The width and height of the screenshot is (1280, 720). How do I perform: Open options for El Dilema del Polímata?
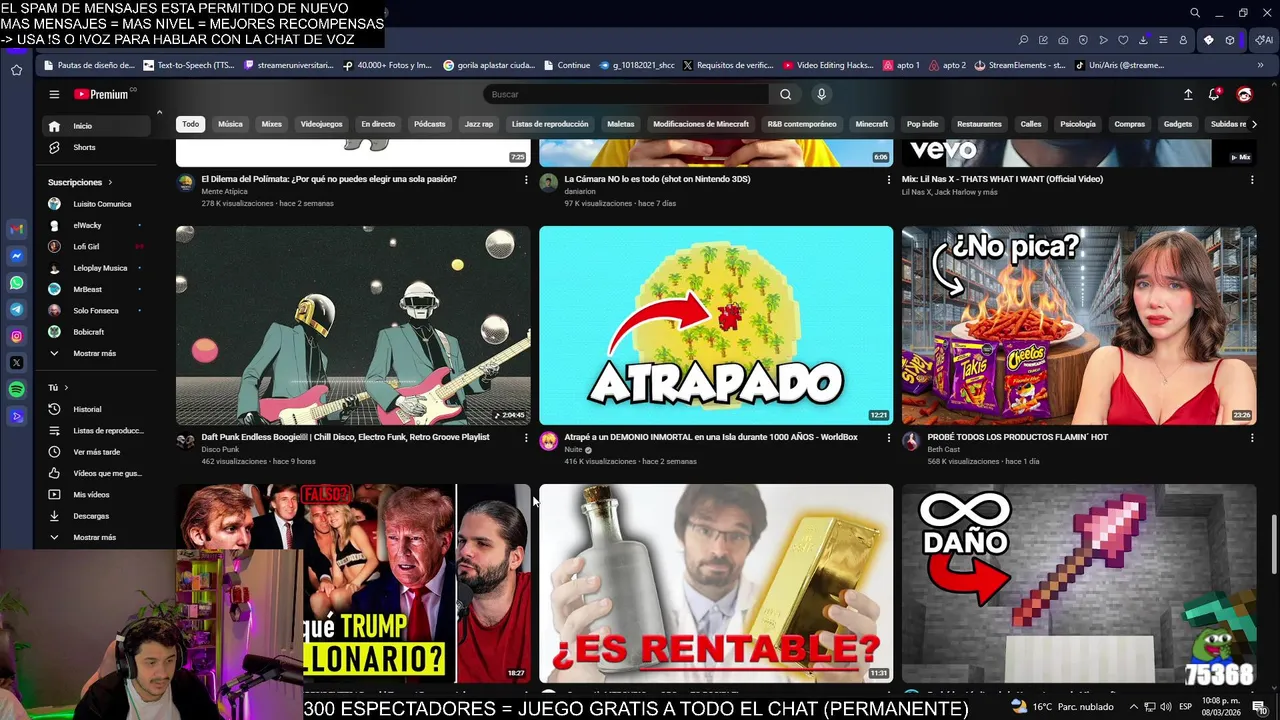pos(526,179)
